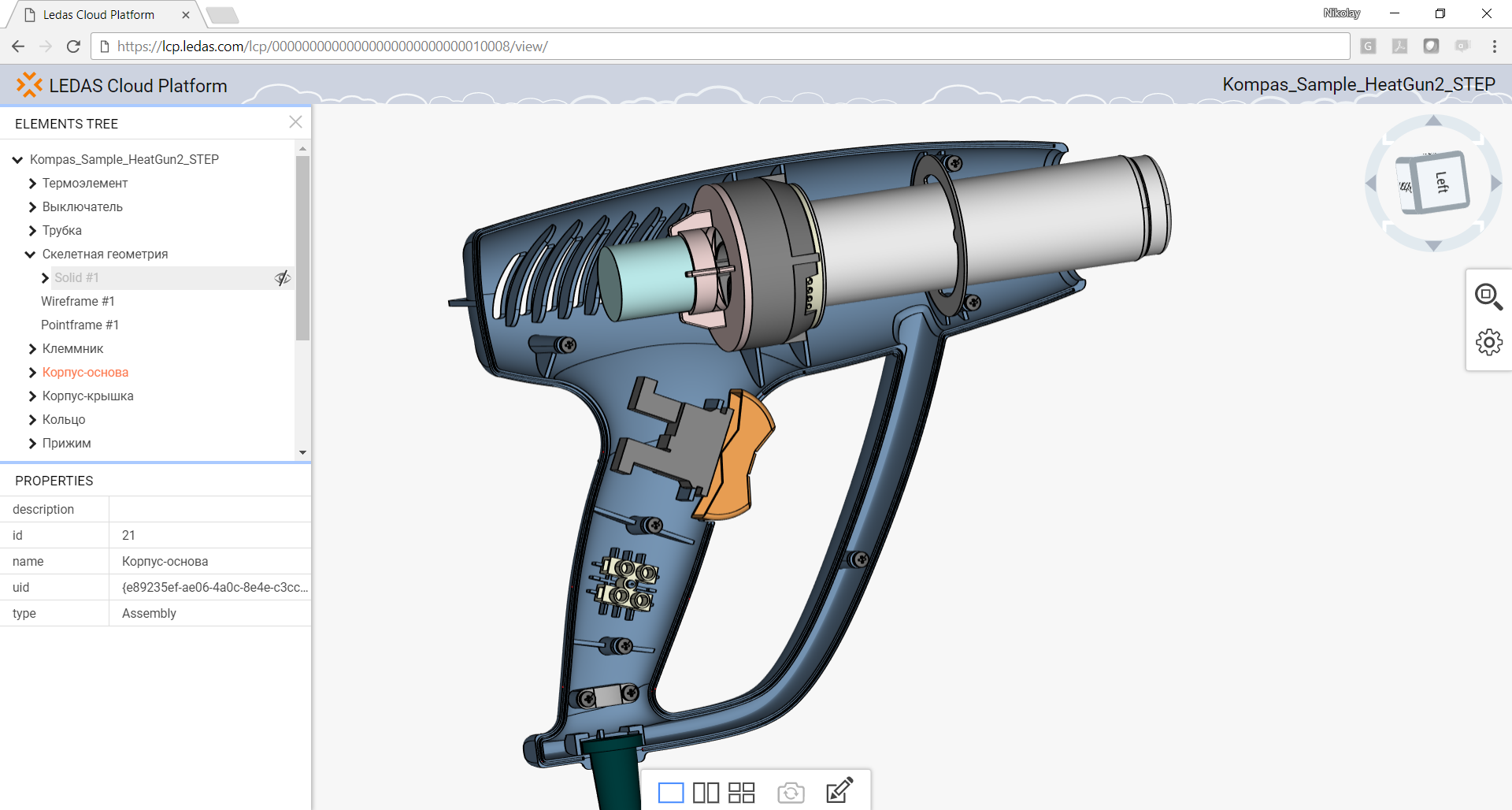
Task: Open the Chrome three-dot menu
Action: (1494, 46)
